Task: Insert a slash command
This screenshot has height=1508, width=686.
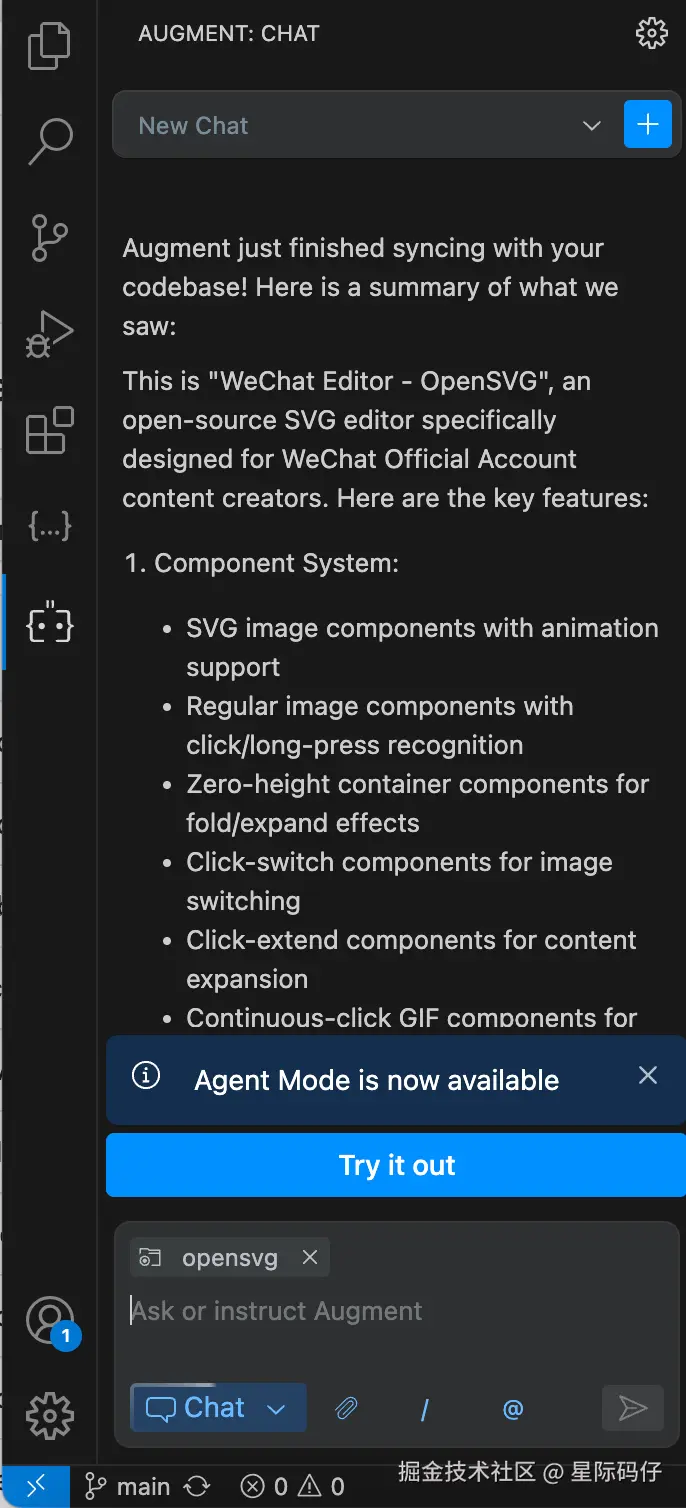Action: [425, 1409]
